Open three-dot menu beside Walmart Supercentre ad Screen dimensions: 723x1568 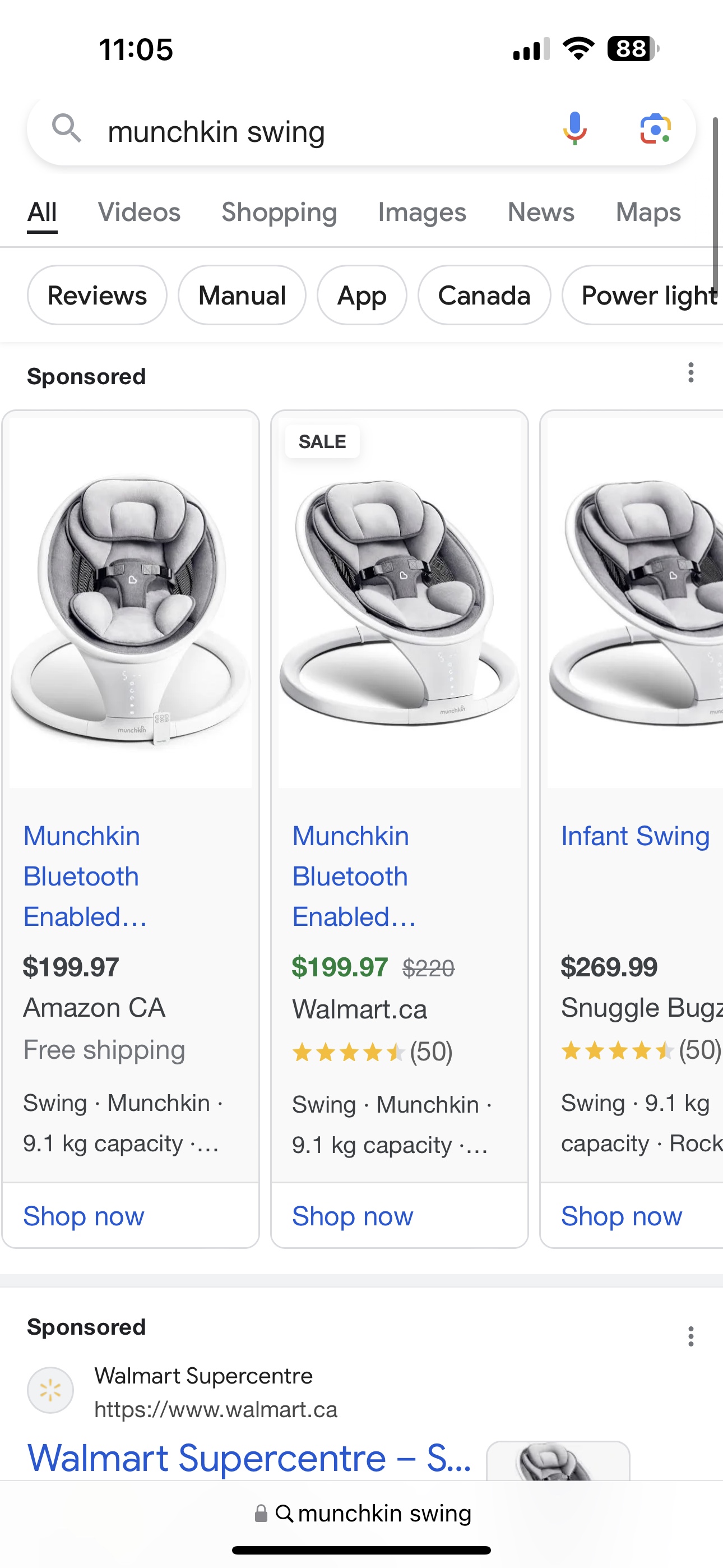690,1336
